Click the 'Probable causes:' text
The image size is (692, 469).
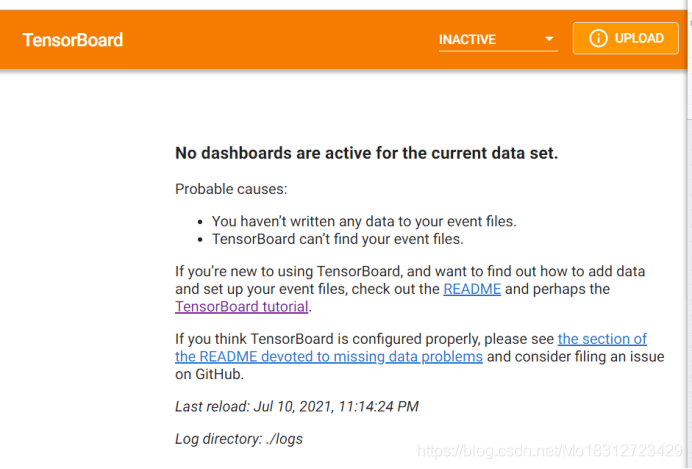pos(231,189)
